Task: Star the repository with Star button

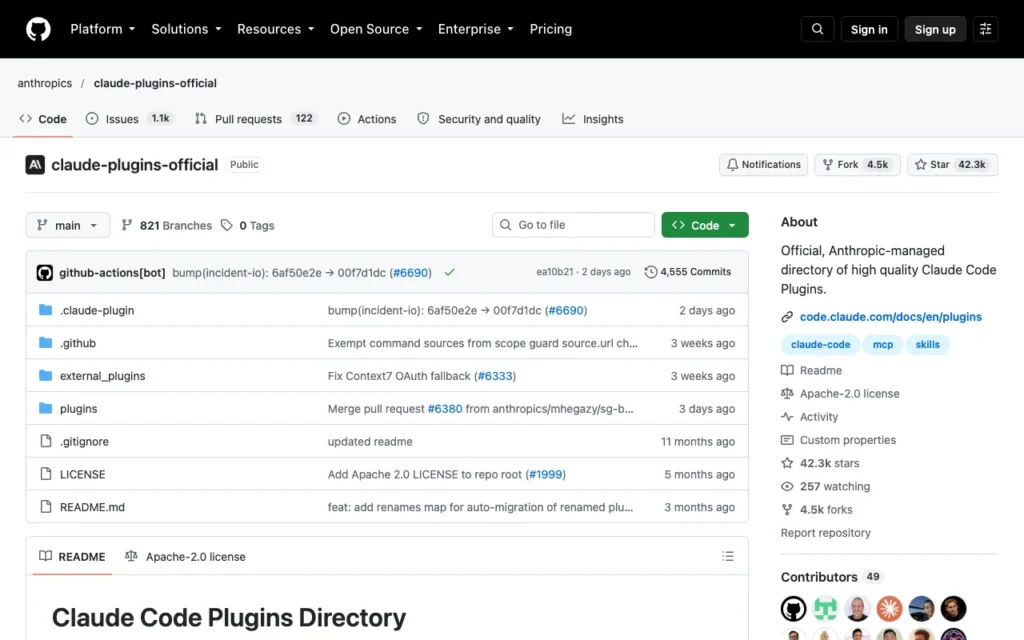Action: click(952, 165)
